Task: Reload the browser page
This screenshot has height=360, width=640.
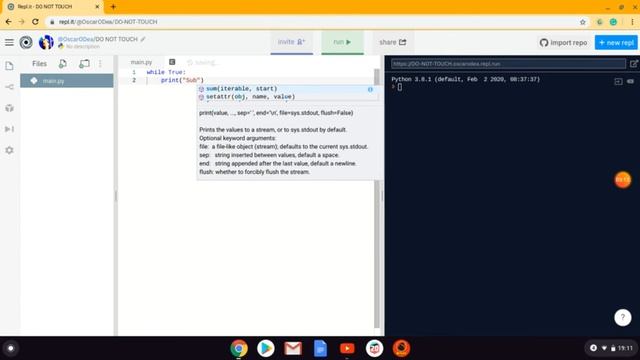Action: 36,22
